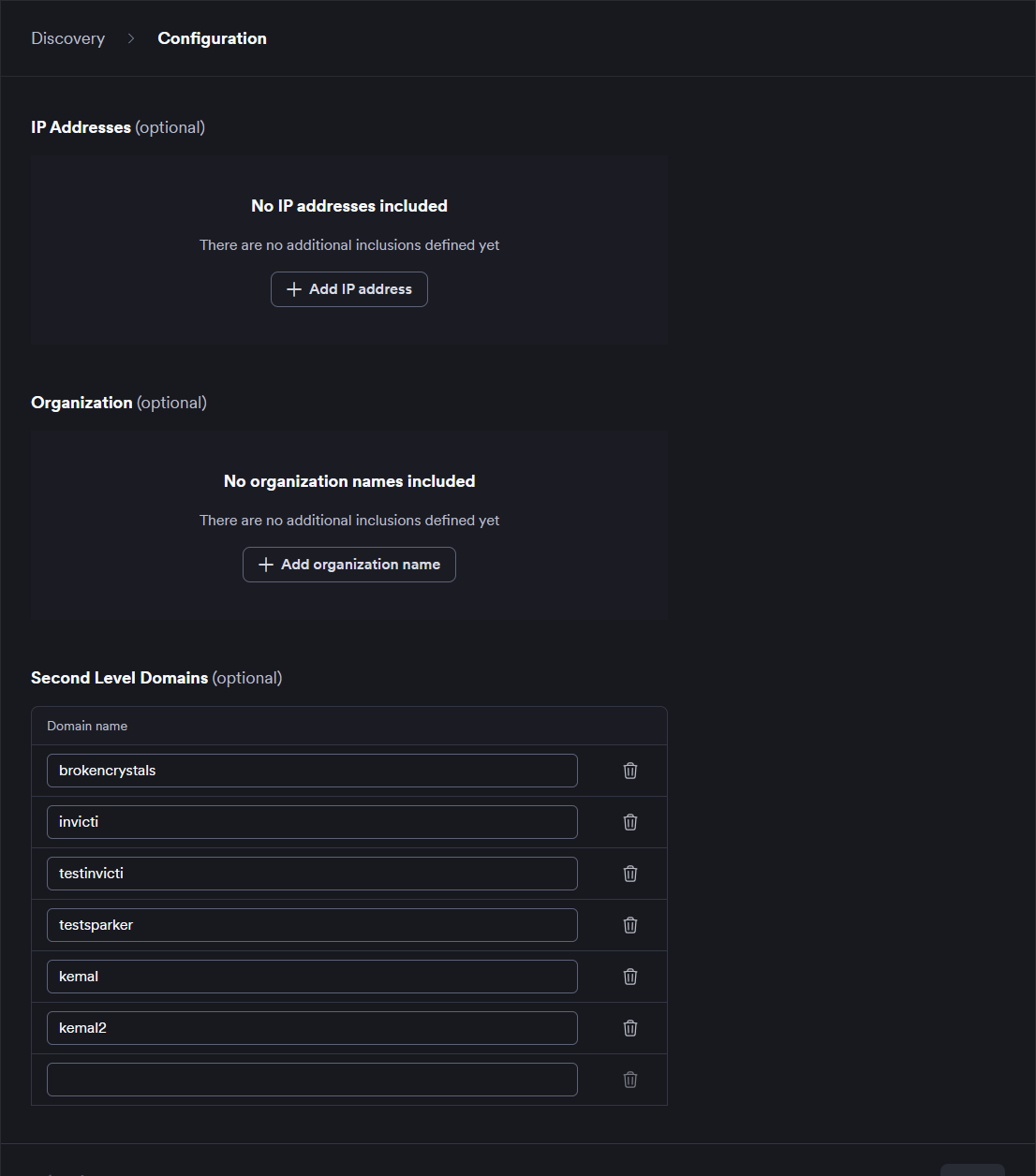Click inside the kemal domain field
Image resolution: width=1036 pixels, height=1176 pixels.
click(312, 977)
